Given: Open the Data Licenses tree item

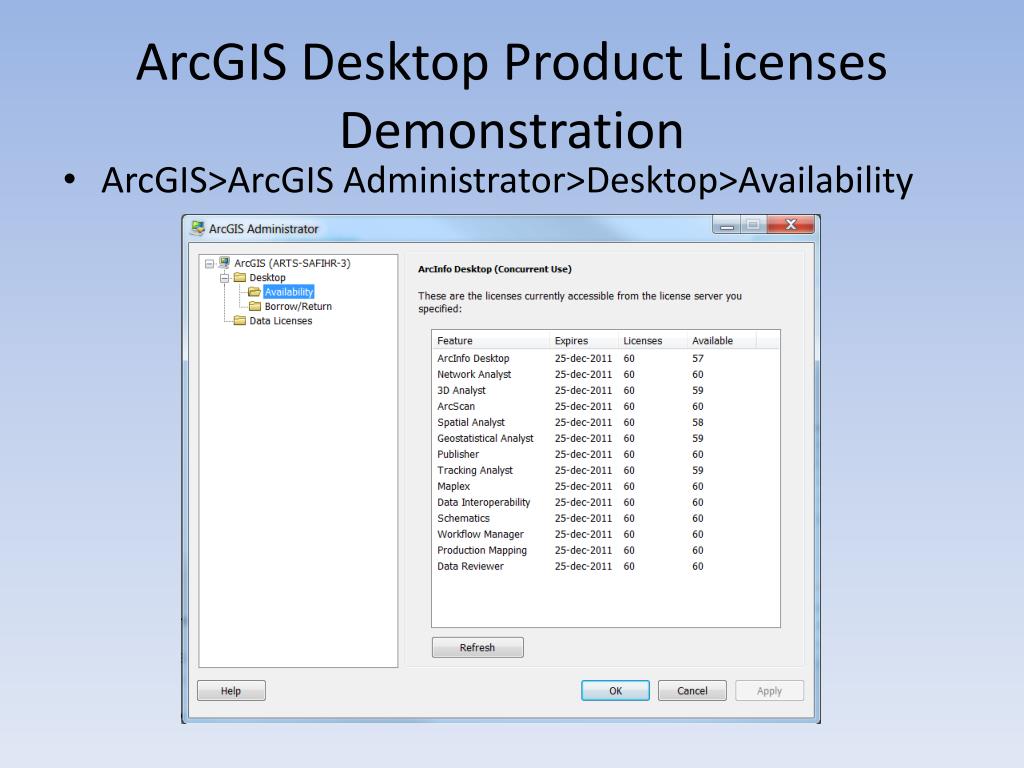Looking at the screenshot, I should tap(281, 321).
